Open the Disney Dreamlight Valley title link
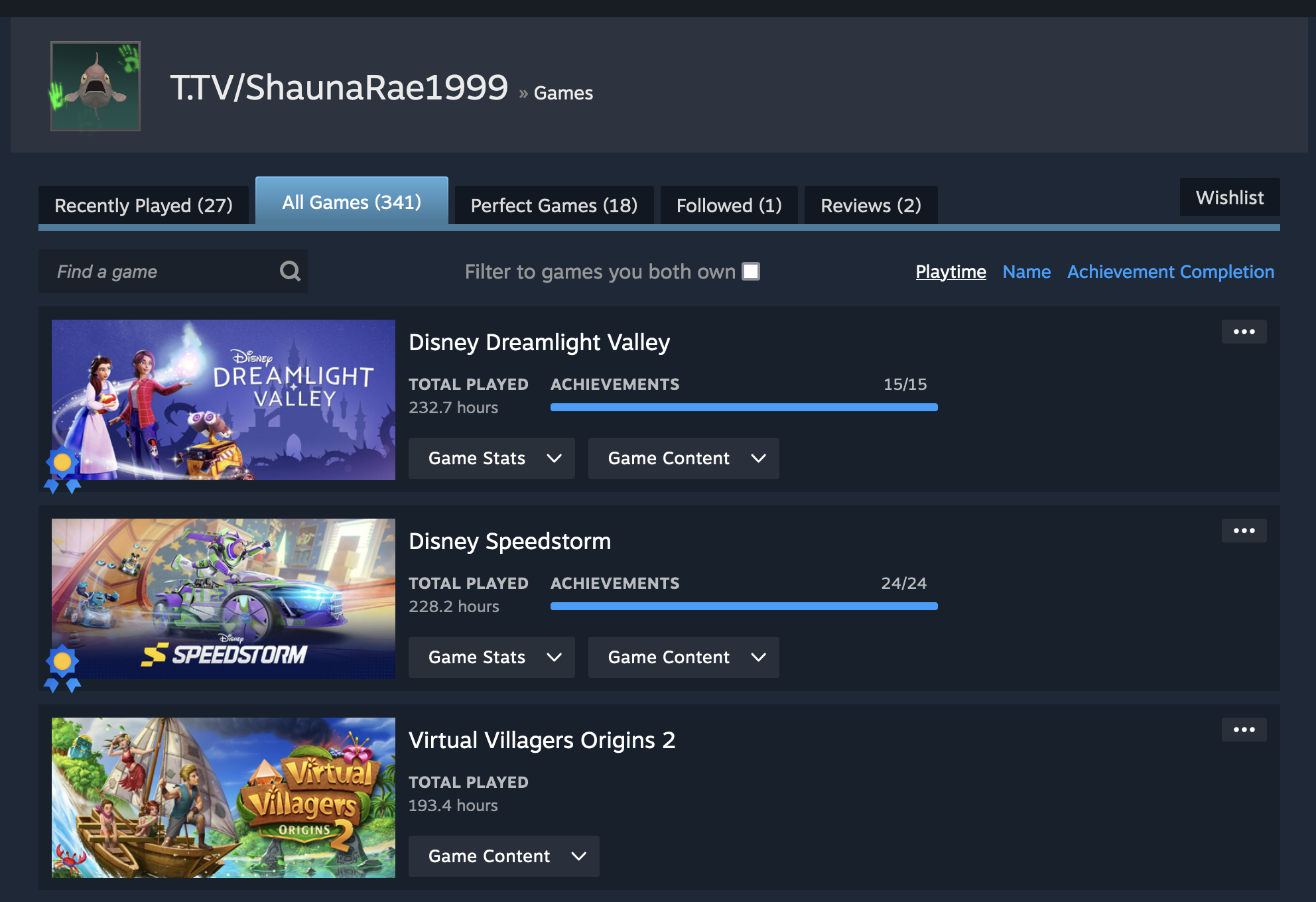Image resolution: width=1316 pixels, height=902 pixels. 539,342
